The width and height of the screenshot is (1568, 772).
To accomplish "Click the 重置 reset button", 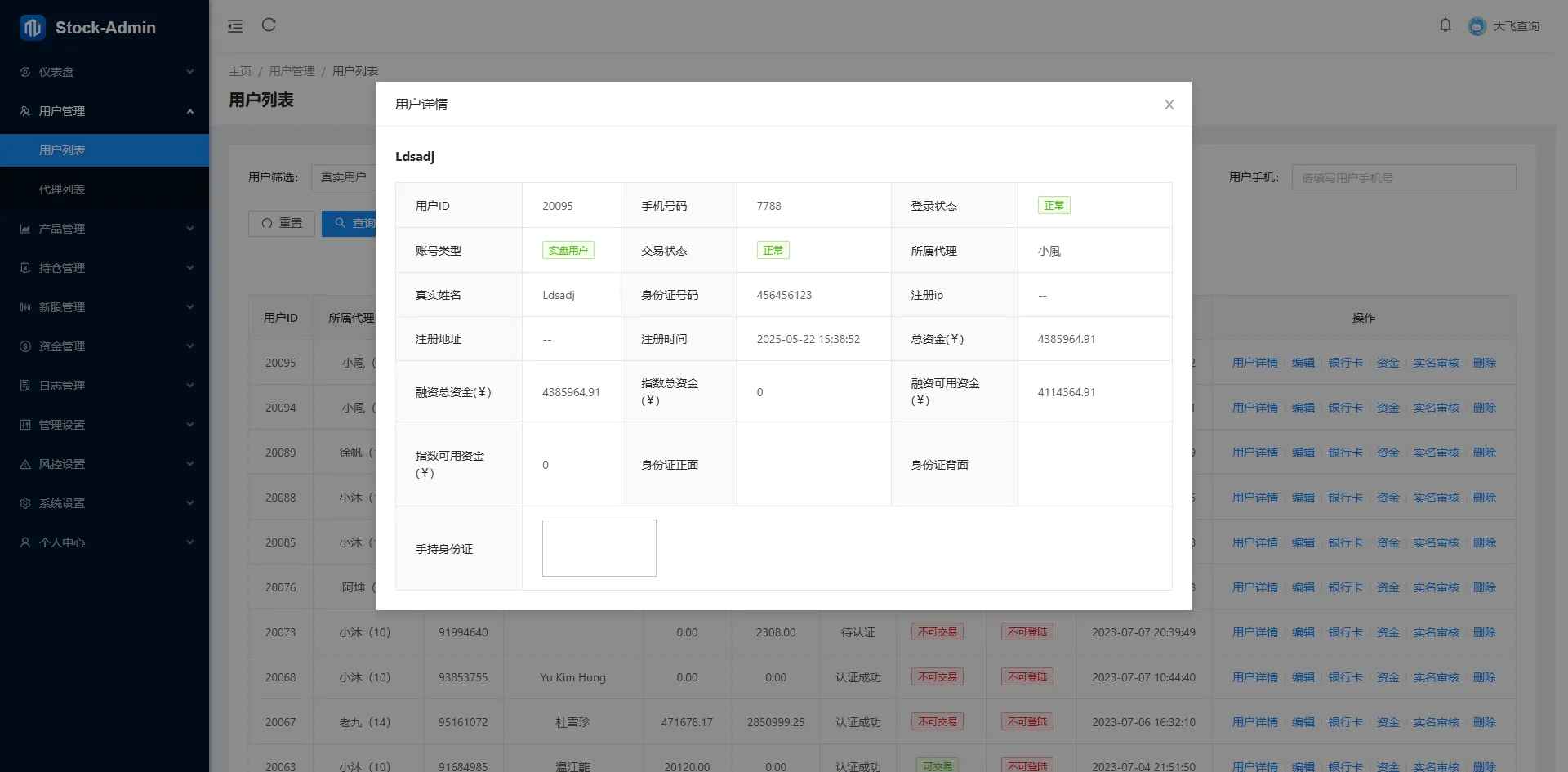I will click(282, 223).
